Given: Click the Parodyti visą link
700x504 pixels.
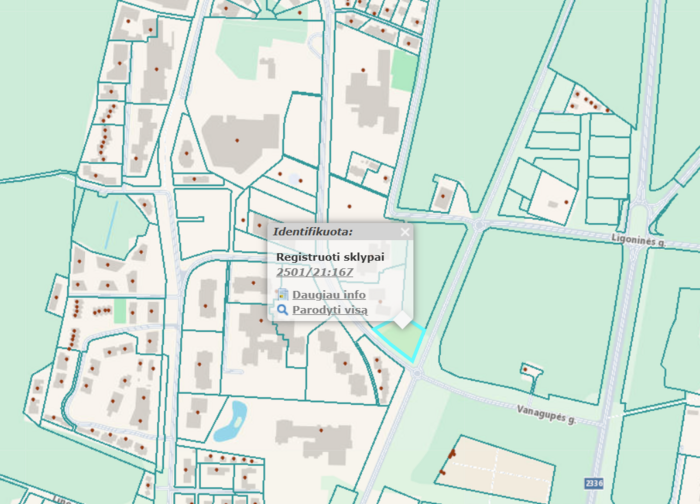Looking at the screenshot, I should [x=329, y=310].
